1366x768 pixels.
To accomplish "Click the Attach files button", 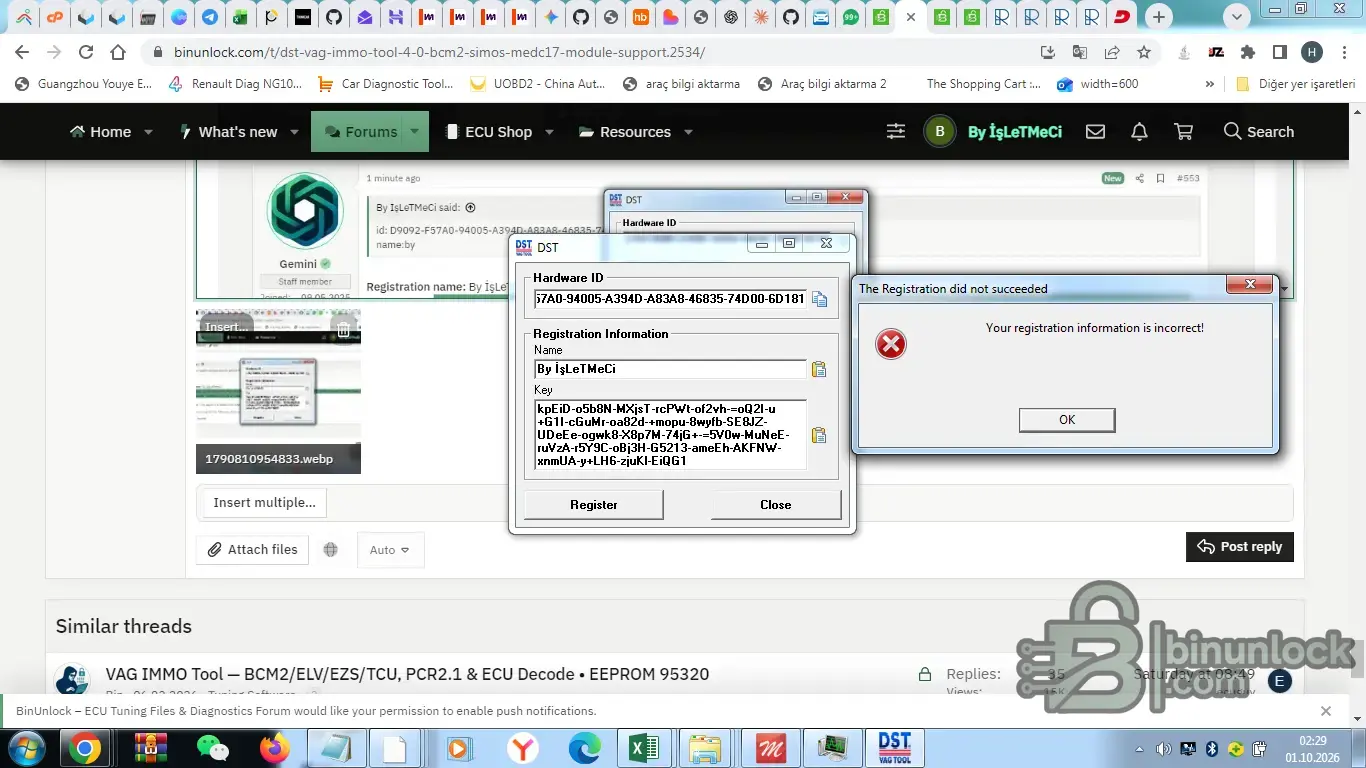I will [x=252, y=550].
